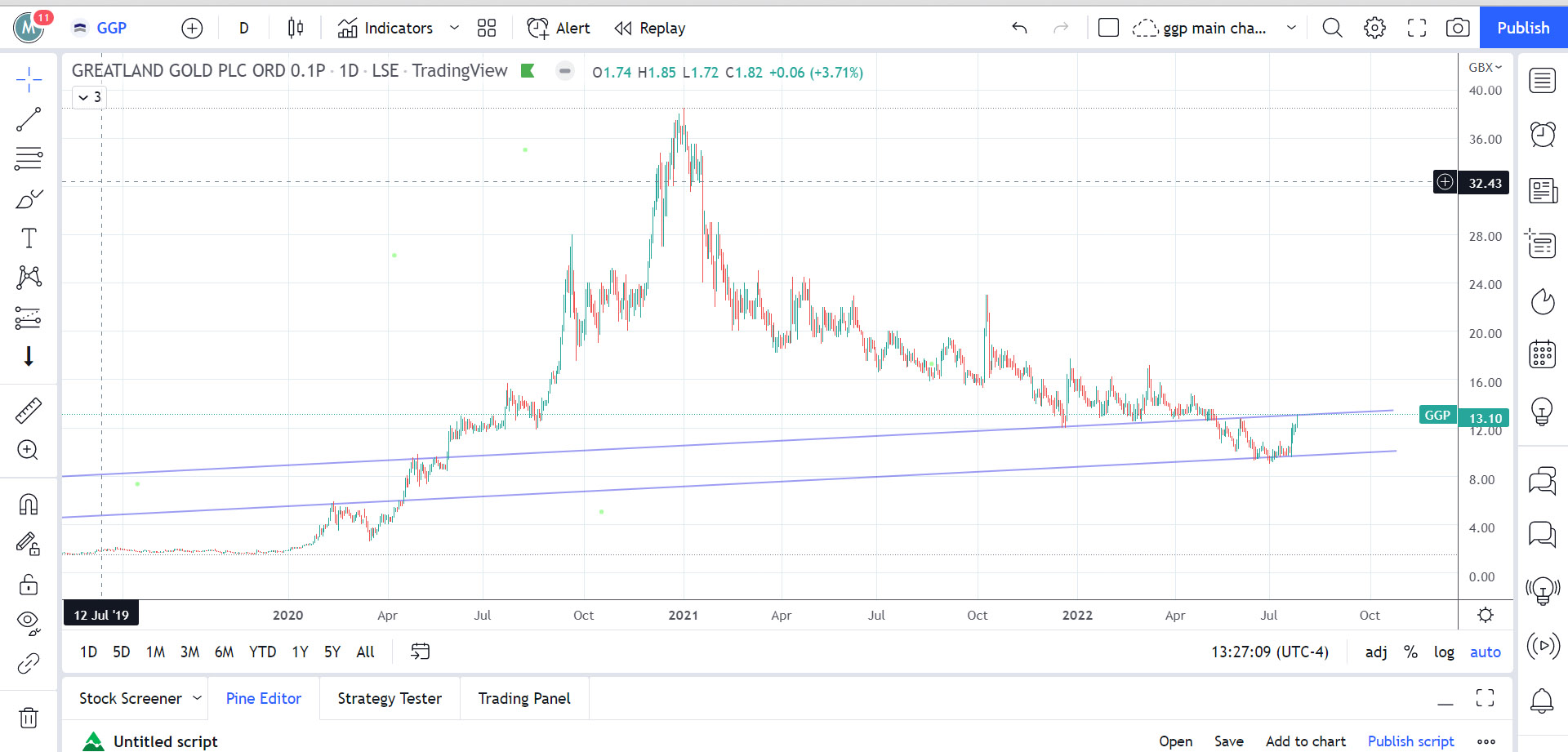Open the streams broadcast panel
Screen dimensions: 1568x752
1543,646
